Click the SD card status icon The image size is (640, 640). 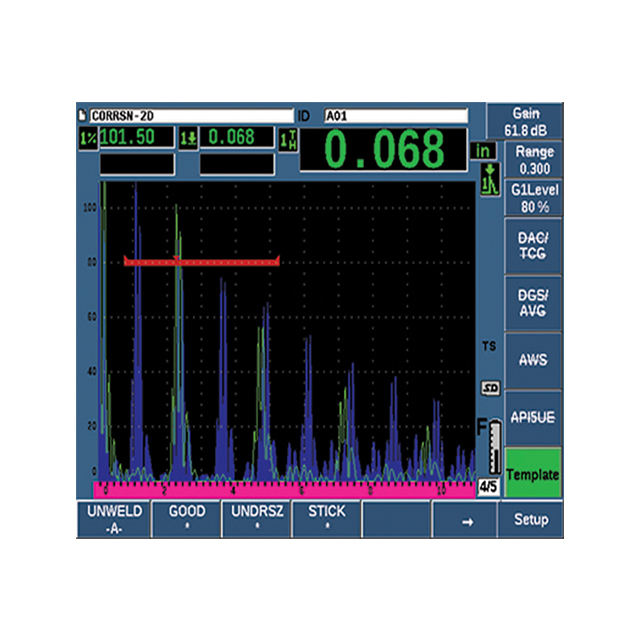click(x=490, y=388)
